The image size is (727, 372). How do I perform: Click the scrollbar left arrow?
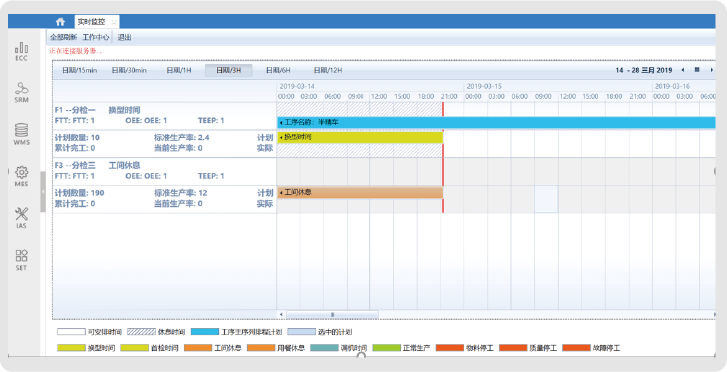coord(281,314)
